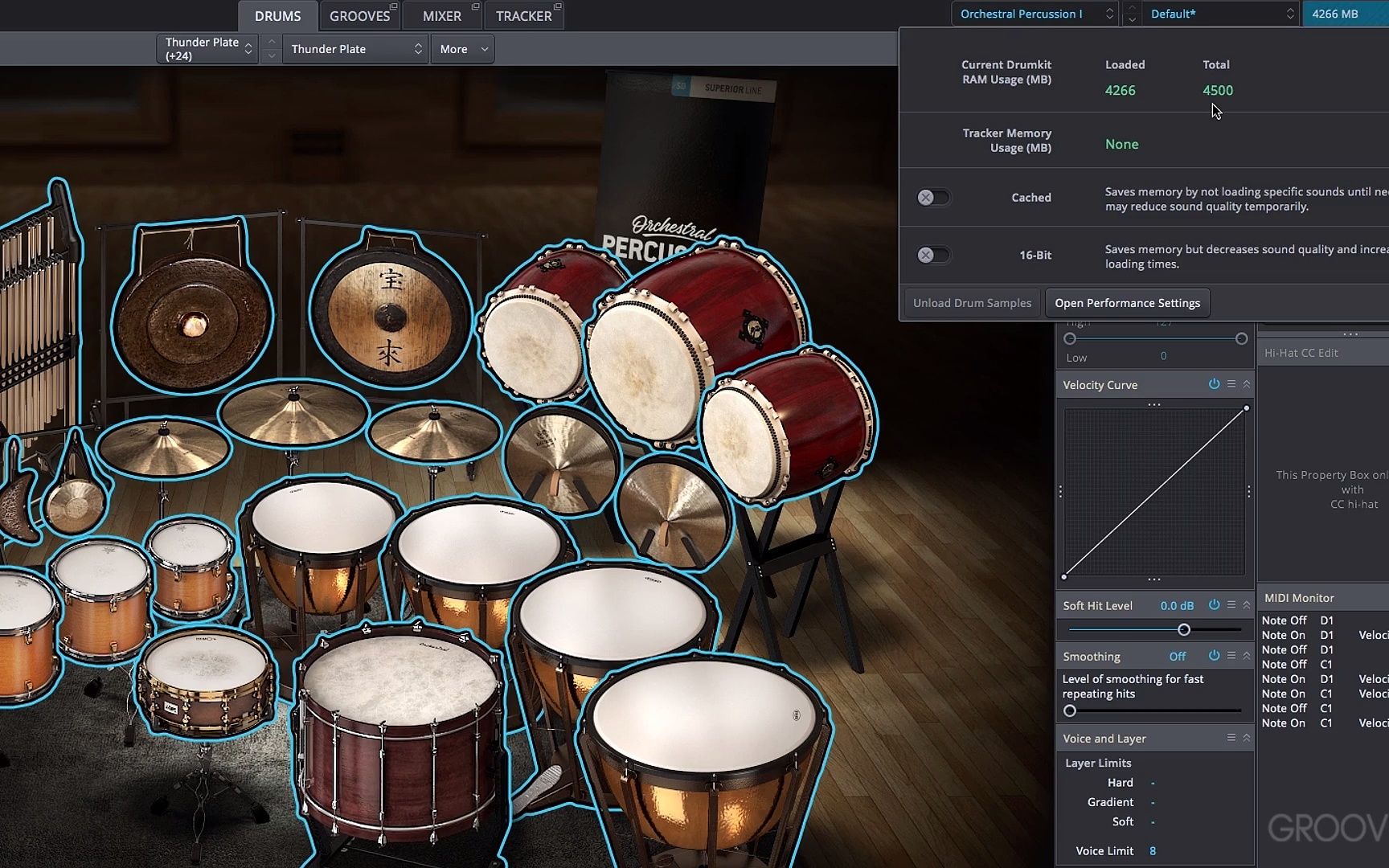Click the pop-out icon on GROOVES tab
Image resolution: width=1389 pixels, height=868 pixels.
pos(393,6)
